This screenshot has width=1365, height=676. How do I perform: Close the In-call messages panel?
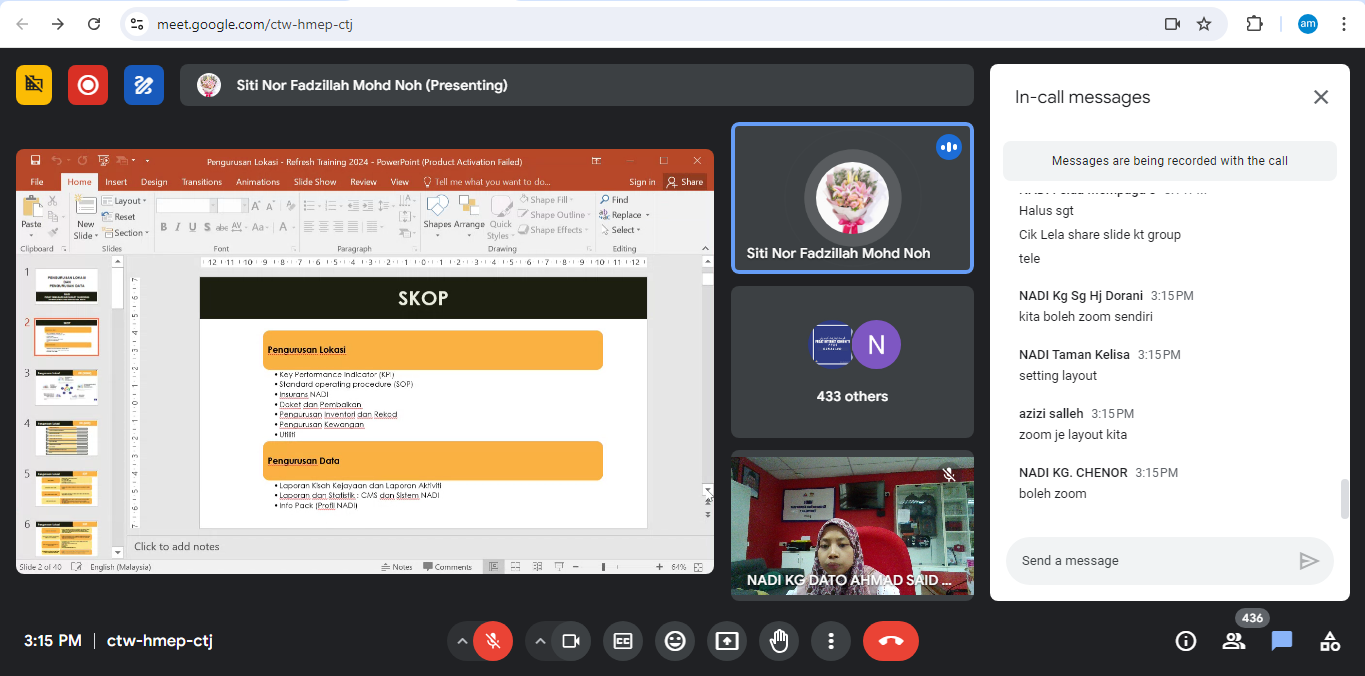(x=1320, y=97)
